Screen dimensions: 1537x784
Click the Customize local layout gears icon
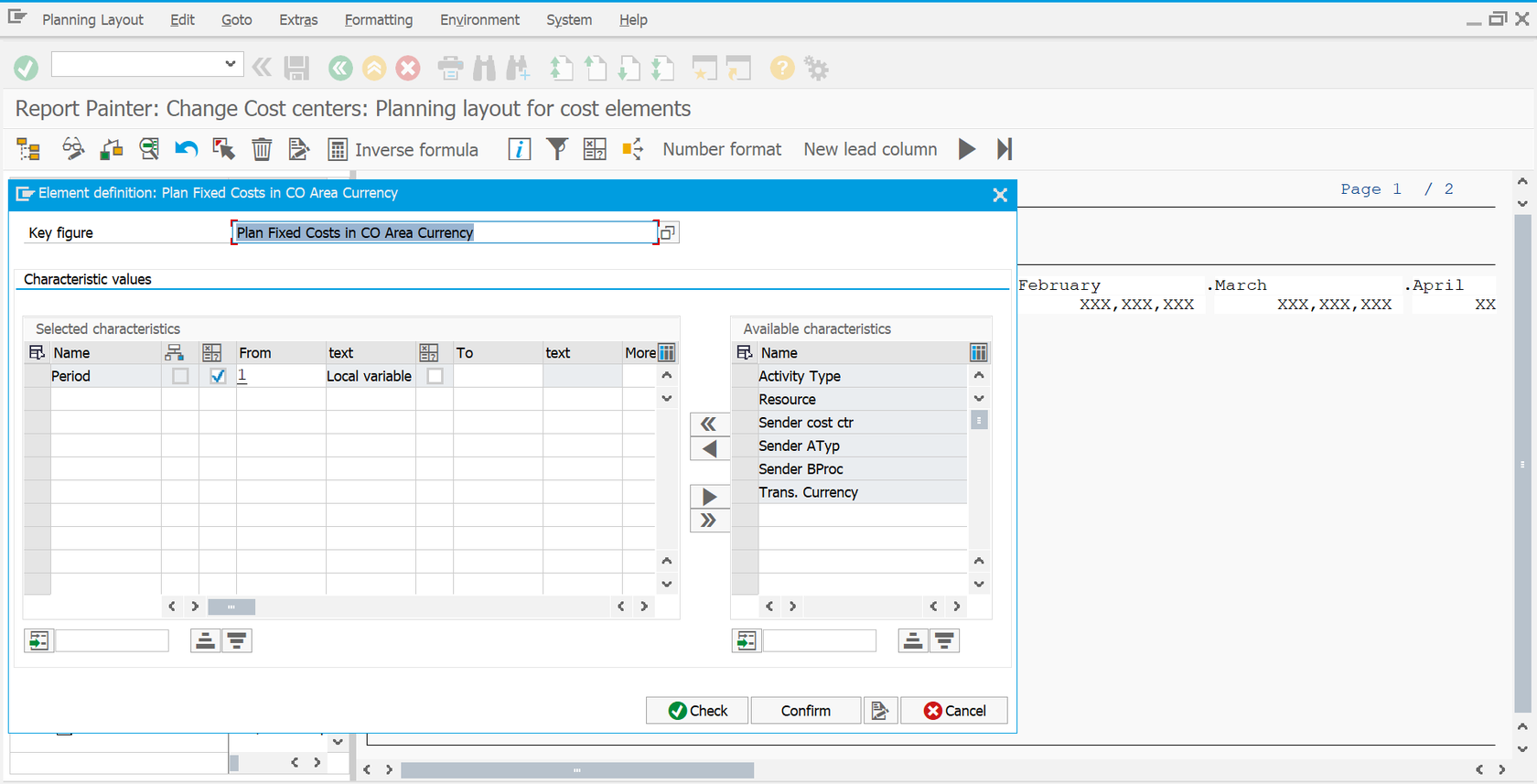pos(816,68)
